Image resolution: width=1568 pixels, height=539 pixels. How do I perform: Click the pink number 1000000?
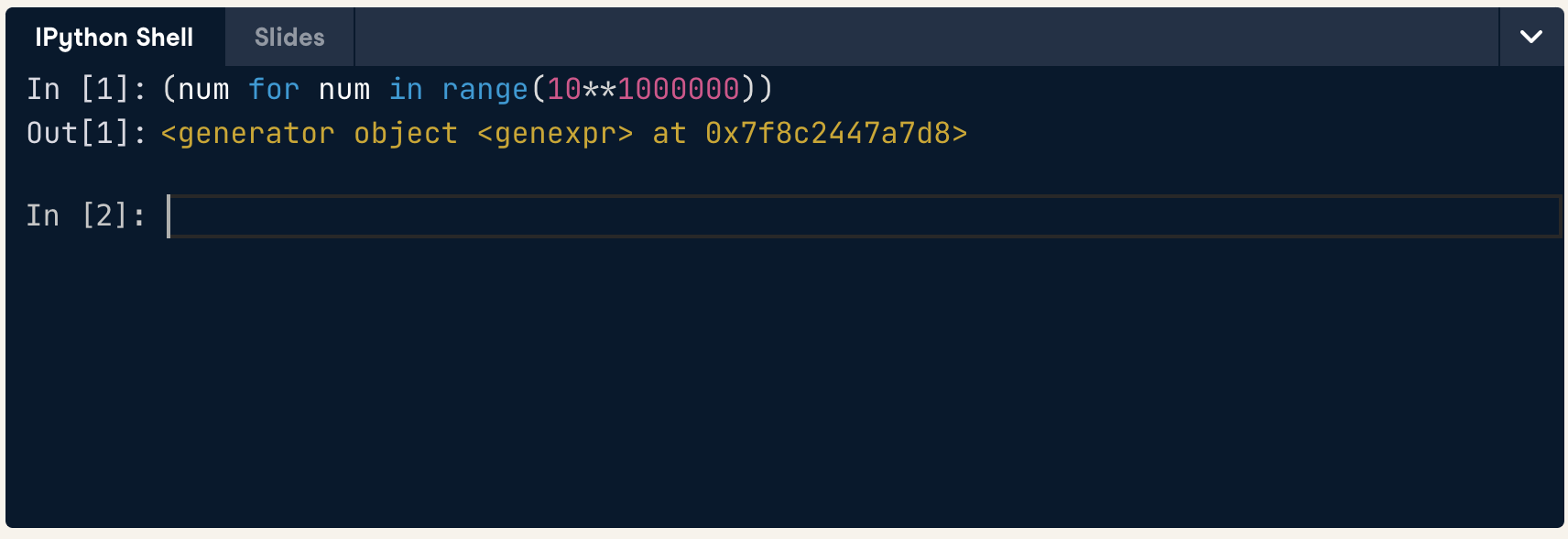[679, 89]
